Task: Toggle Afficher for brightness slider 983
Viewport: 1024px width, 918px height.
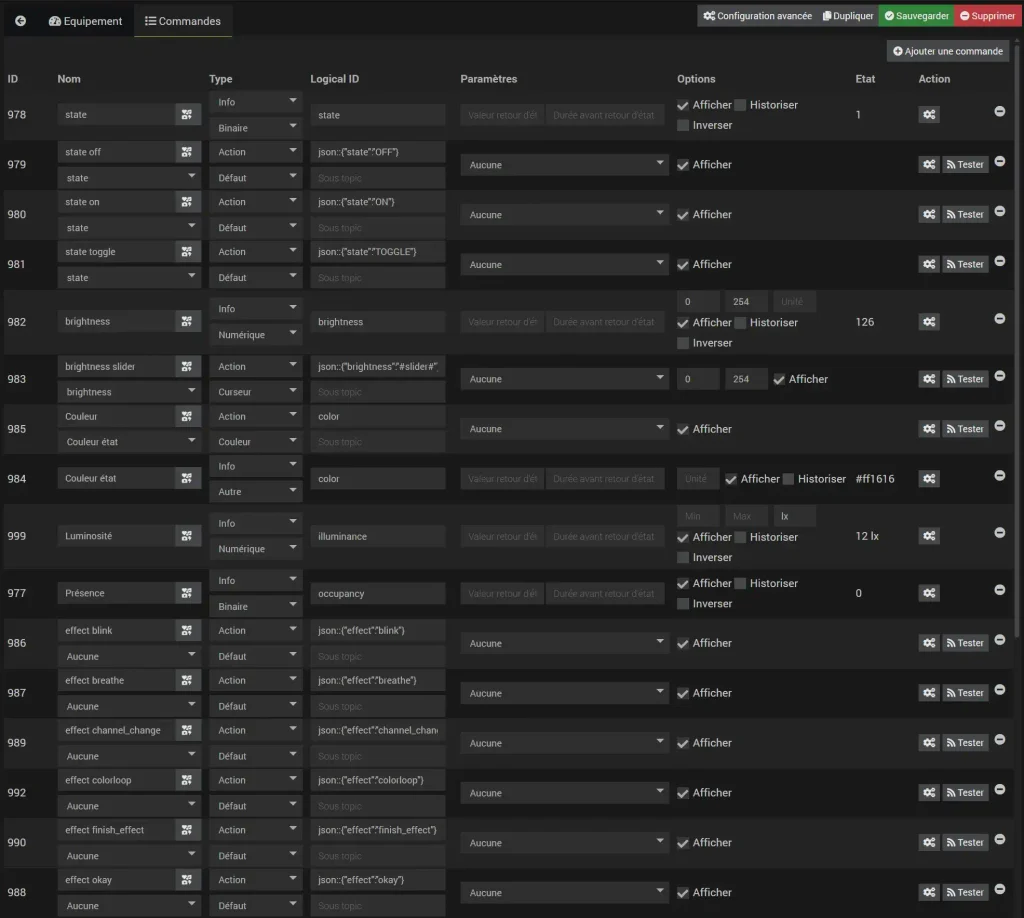Action: pyautogui.click(x=779, y=379)
